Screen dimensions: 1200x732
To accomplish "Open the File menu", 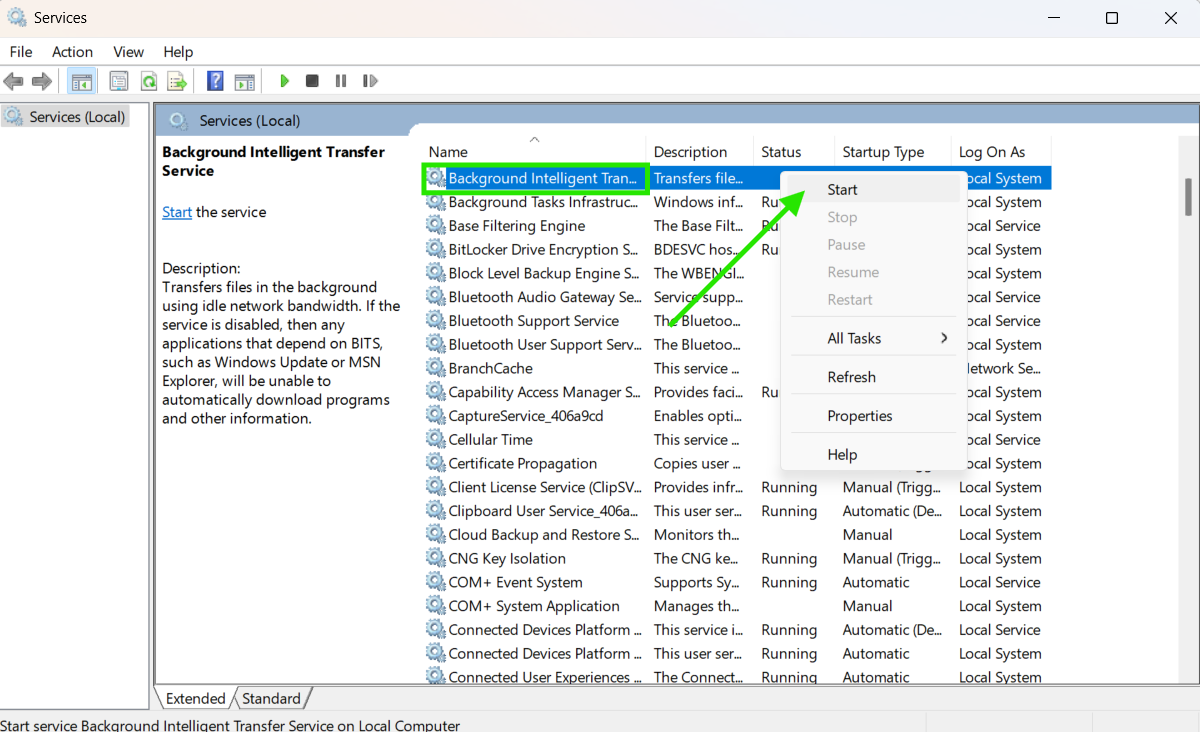I will [x=21, y=52].
